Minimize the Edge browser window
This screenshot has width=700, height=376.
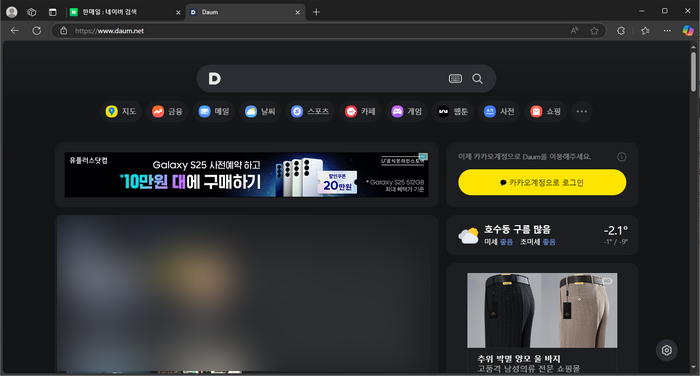[x=642, y=11]
